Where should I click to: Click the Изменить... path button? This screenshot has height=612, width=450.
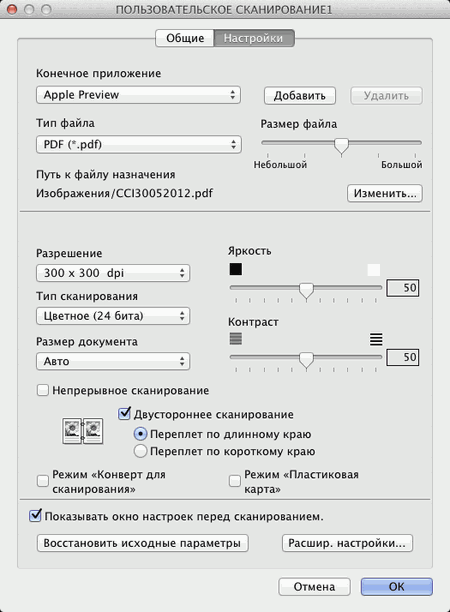(x=385, y=193)
